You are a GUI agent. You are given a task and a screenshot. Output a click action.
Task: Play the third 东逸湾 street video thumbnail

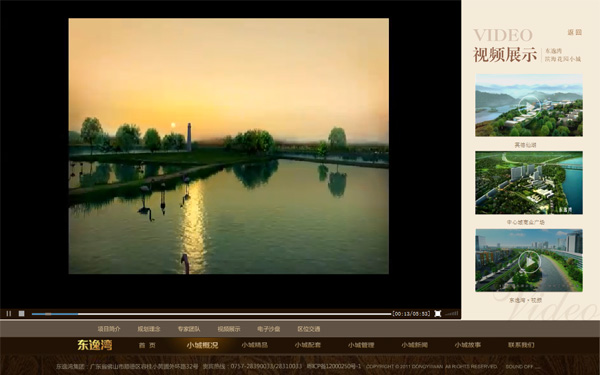click(x=529, y=261)
